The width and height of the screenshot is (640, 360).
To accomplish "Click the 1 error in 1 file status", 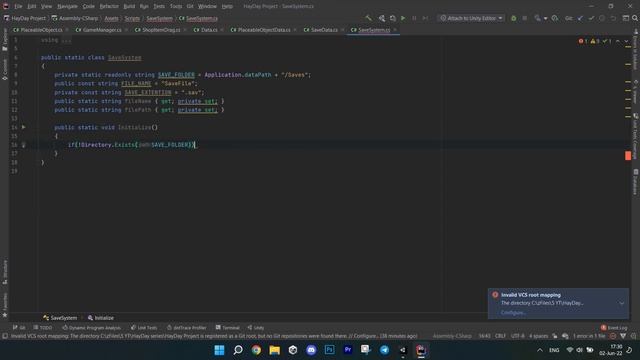I will point(589,336).
